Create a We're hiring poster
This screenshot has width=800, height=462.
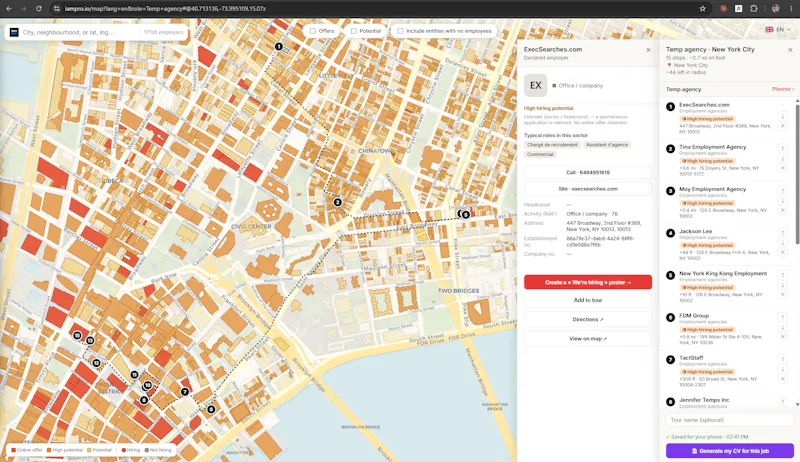pos(588,282)
